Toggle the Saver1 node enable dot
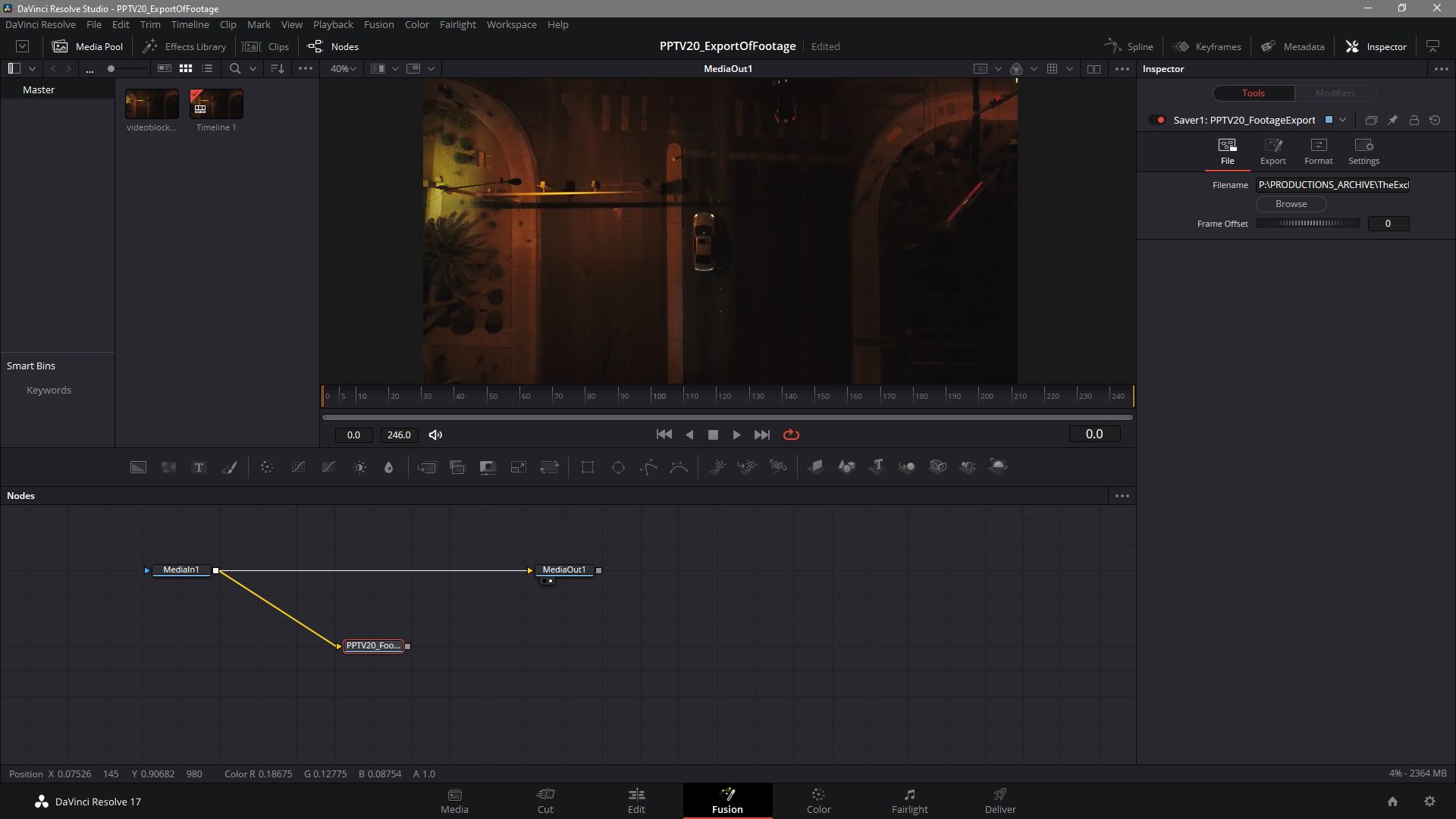 click(1159, 121)
